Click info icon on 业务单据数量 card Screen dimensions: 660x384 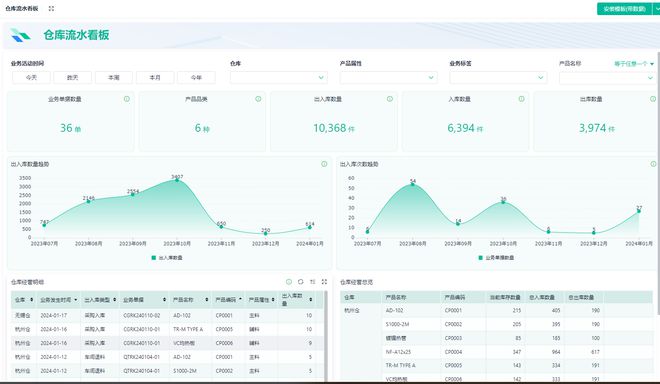[127, 99]
